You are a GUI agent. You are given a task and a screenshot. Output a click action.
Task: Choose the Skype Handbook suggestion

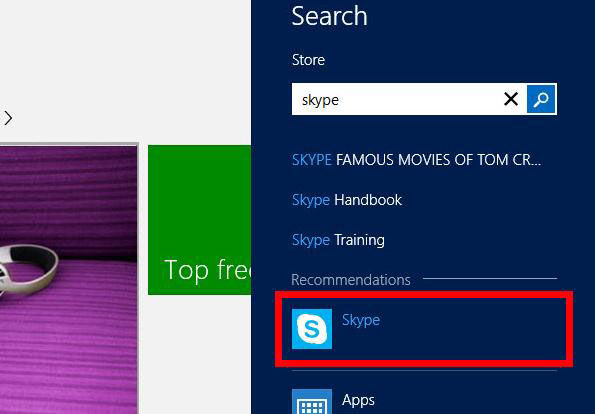(347, 200)
